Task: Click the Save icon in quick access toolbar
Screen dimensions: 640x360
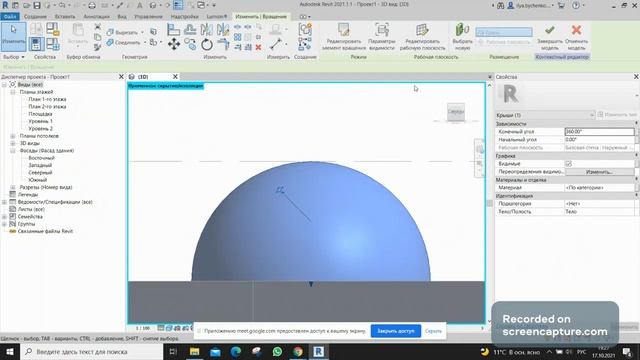Action: (x=37, y=5)
